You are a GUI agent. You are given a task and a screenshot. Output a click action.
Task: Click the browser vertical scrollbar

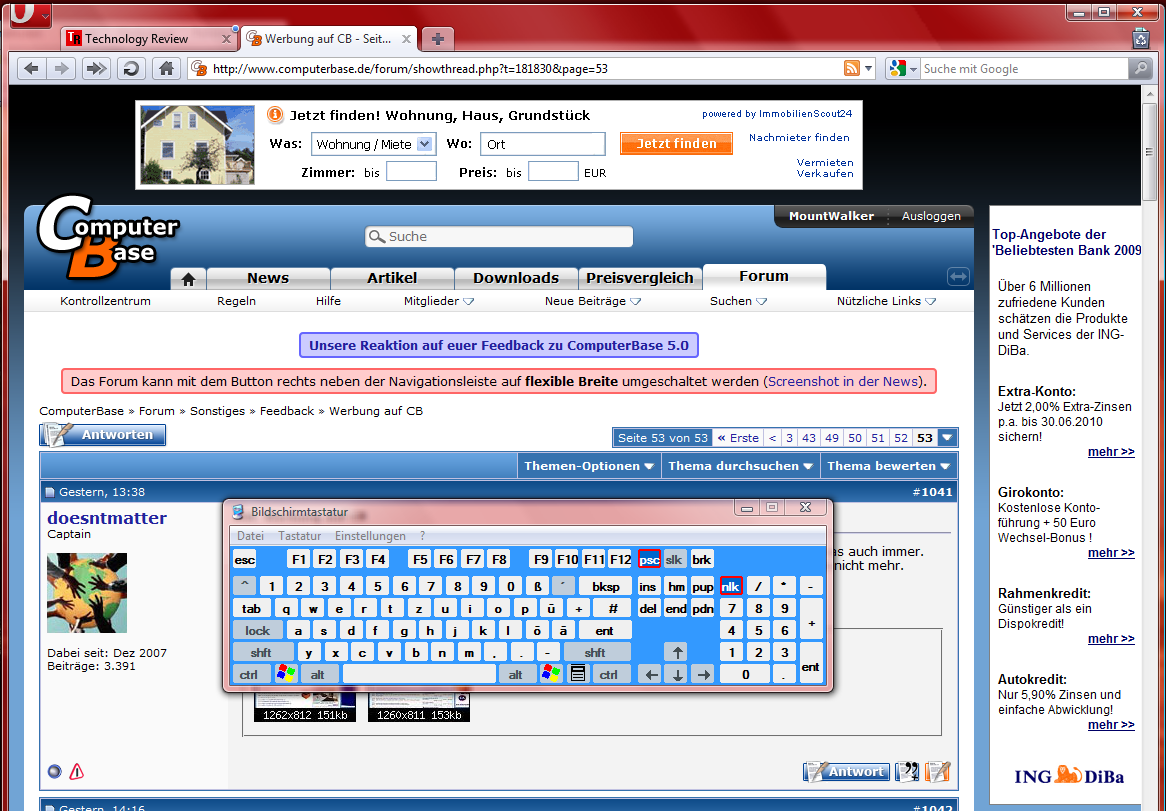click(1150, 153)
